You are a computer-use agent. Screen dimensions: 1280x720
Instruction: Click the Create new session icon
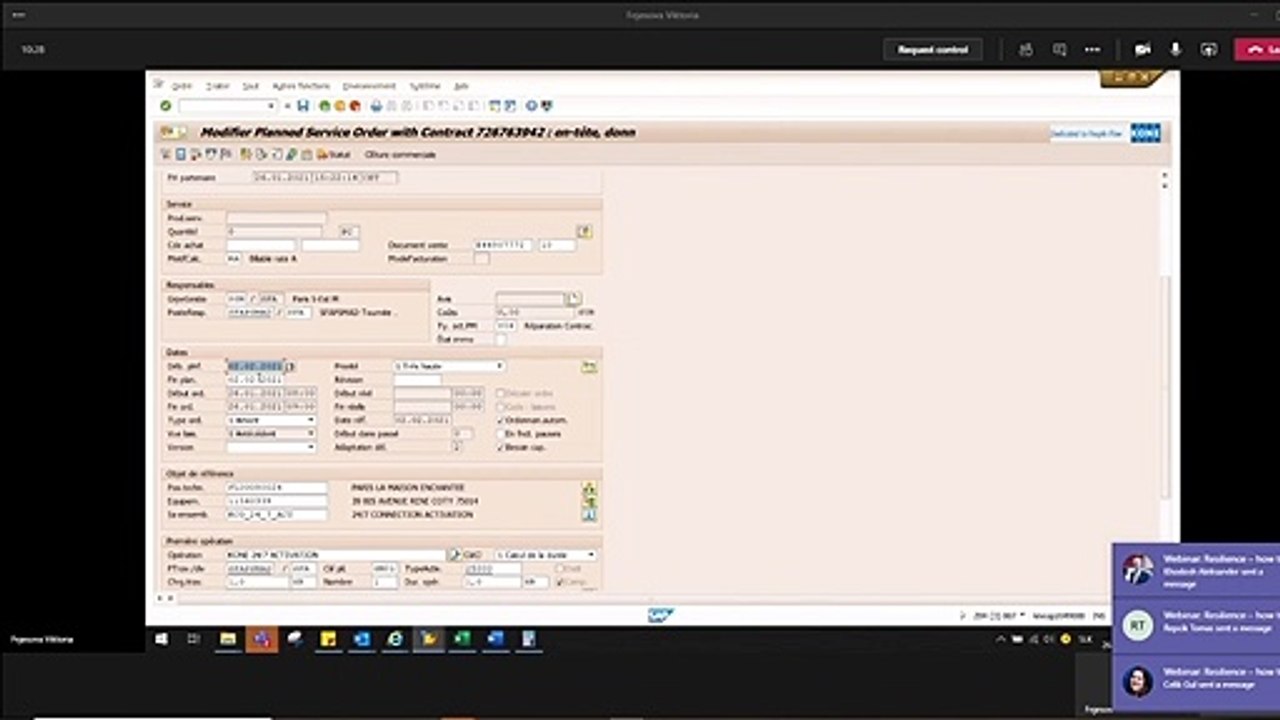tap(495, 106)
